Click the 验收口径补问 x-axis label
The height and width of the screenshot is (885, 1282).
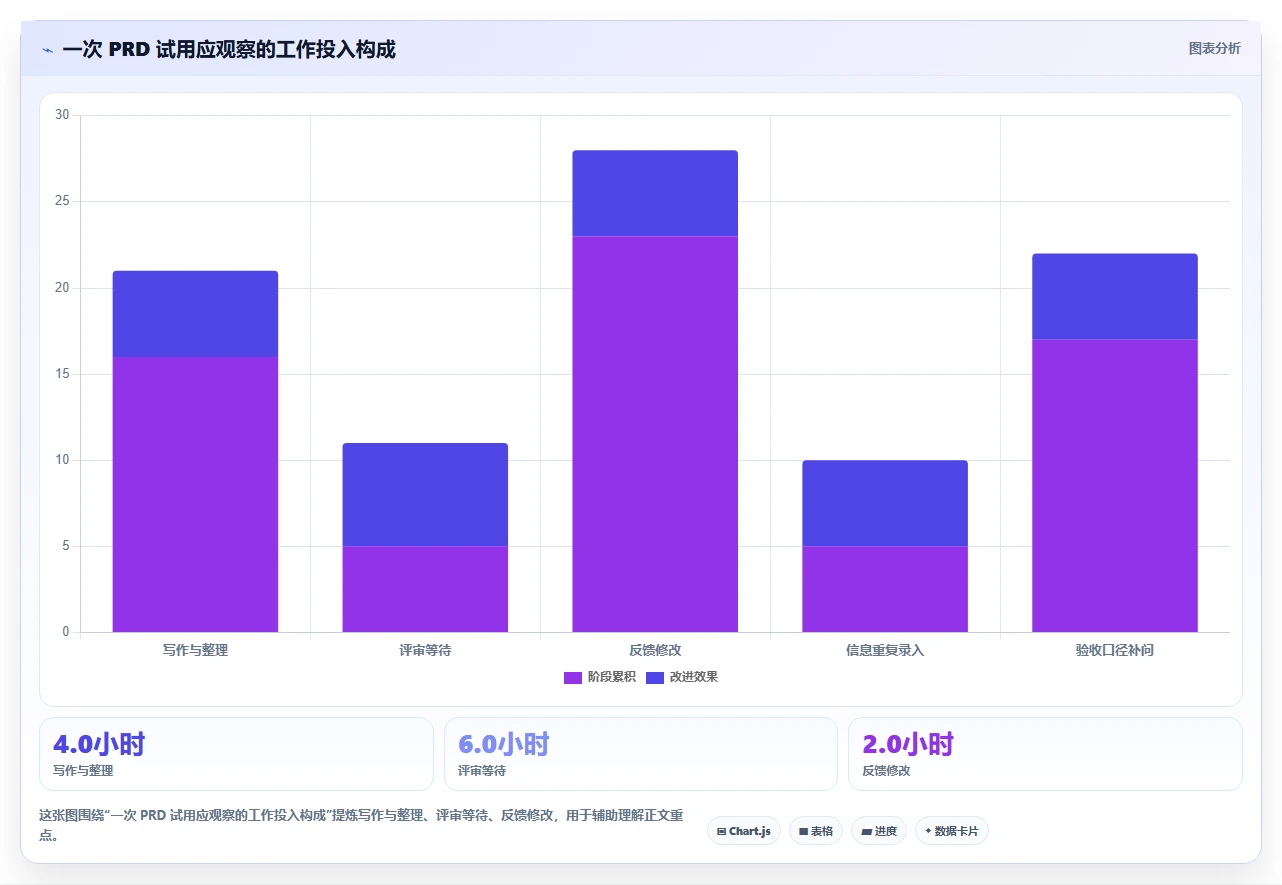click(1115, 650)
